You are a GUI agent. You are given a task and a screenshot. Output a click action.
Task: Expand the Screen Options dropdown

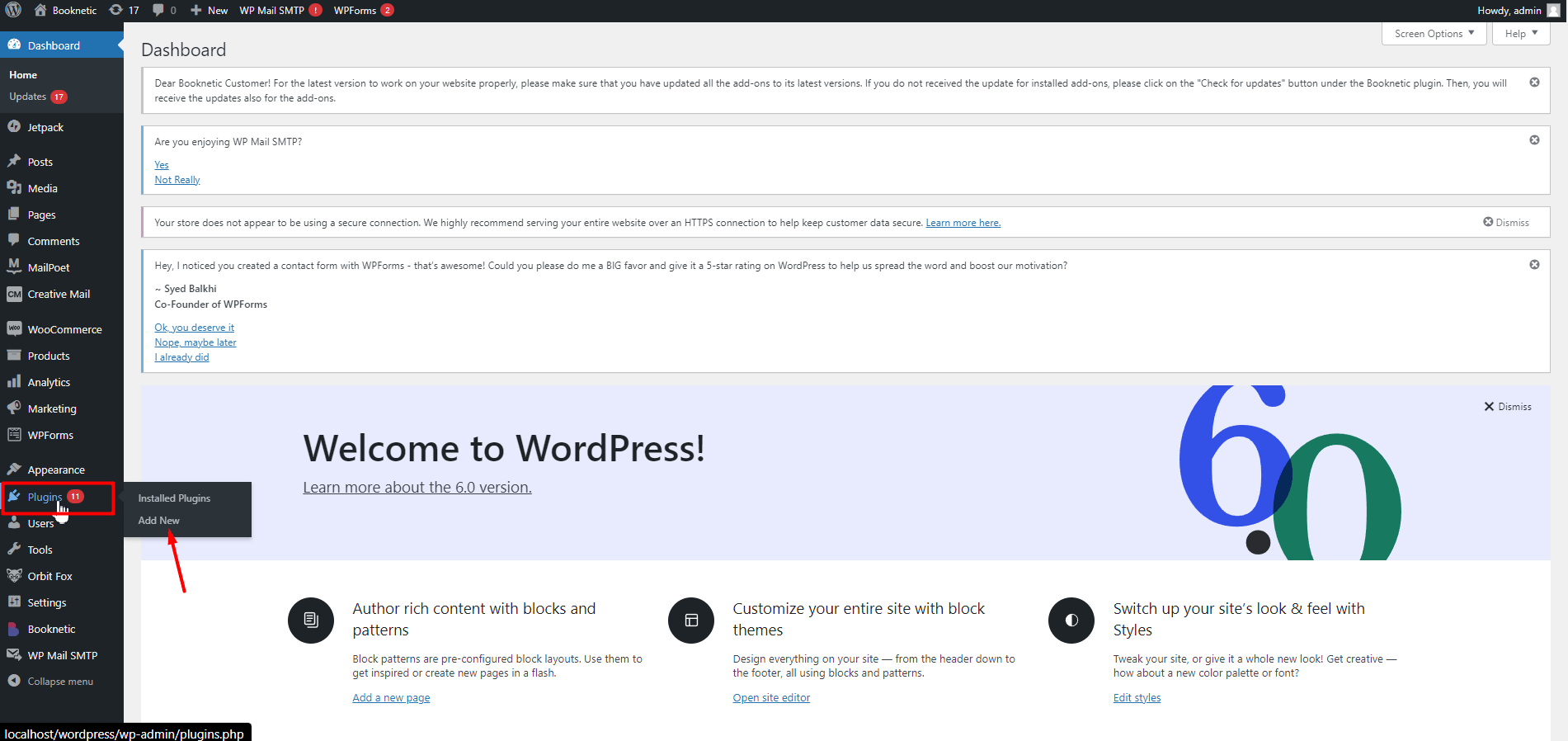click(x=1434, y=34)
